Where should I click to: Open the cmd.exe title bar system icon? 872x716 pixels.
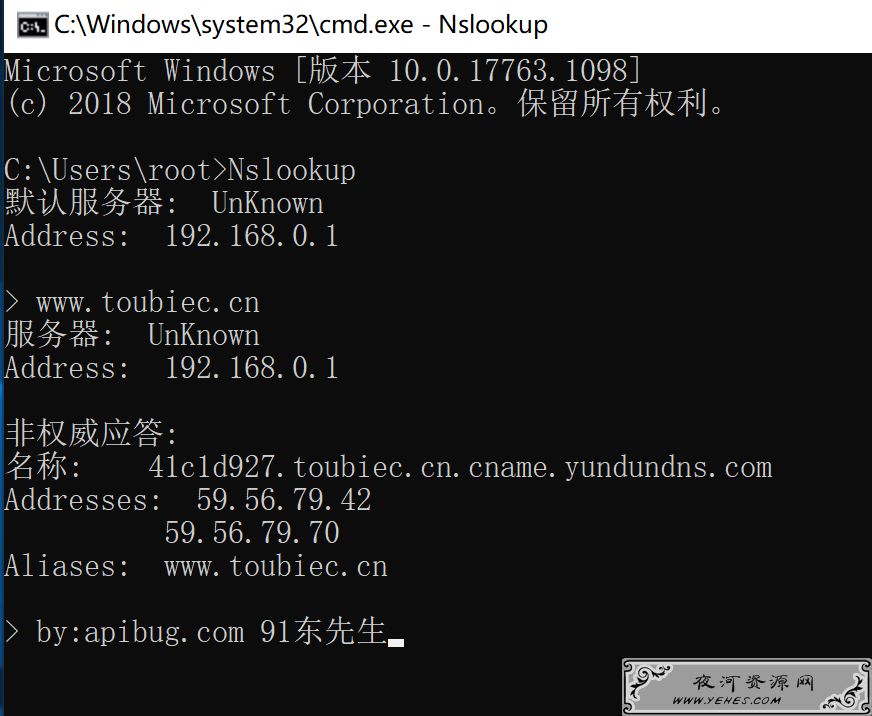(32, 26)
